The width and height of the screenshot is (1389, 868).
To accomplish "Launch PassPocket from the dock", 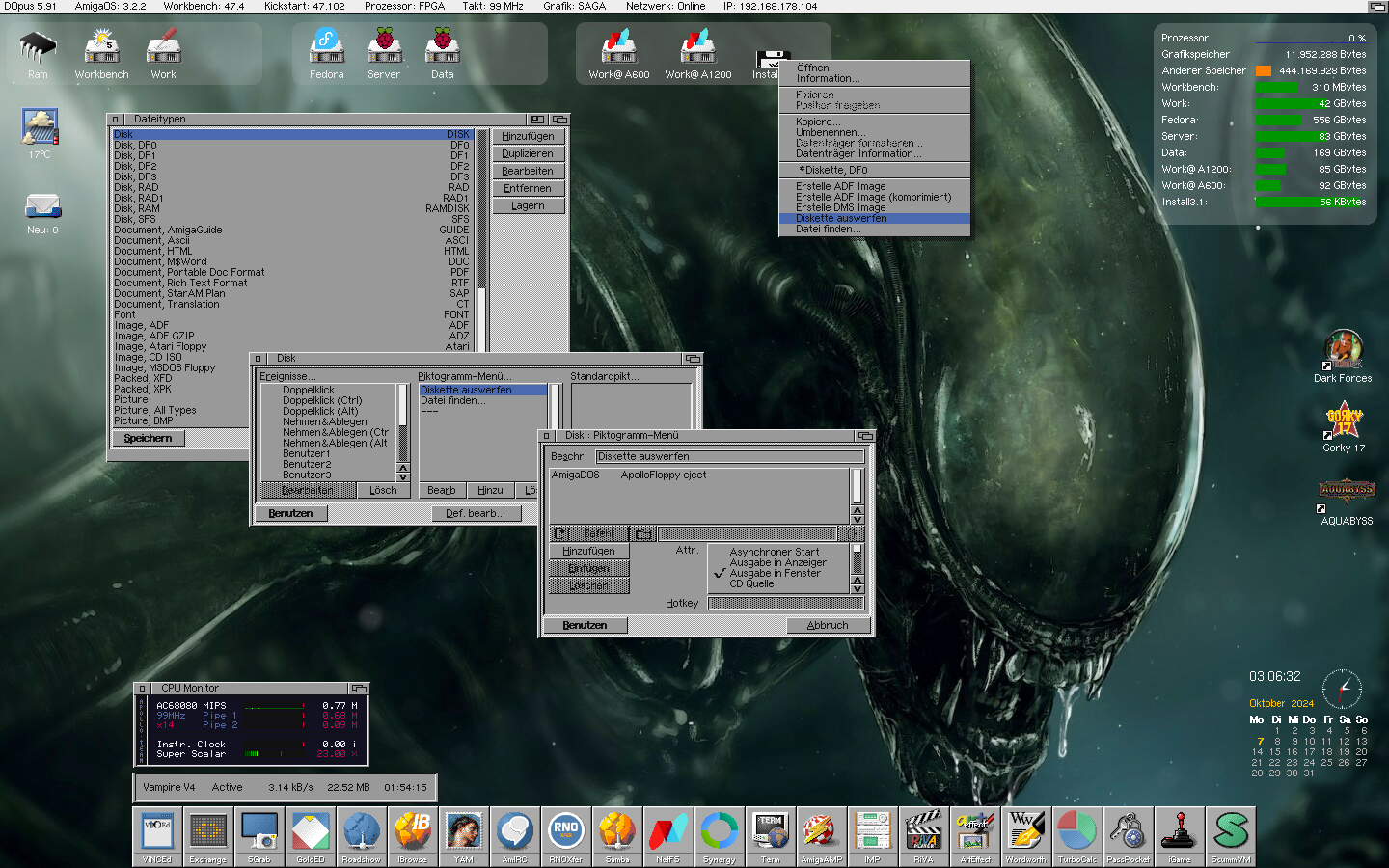I will click(1129, 835).
